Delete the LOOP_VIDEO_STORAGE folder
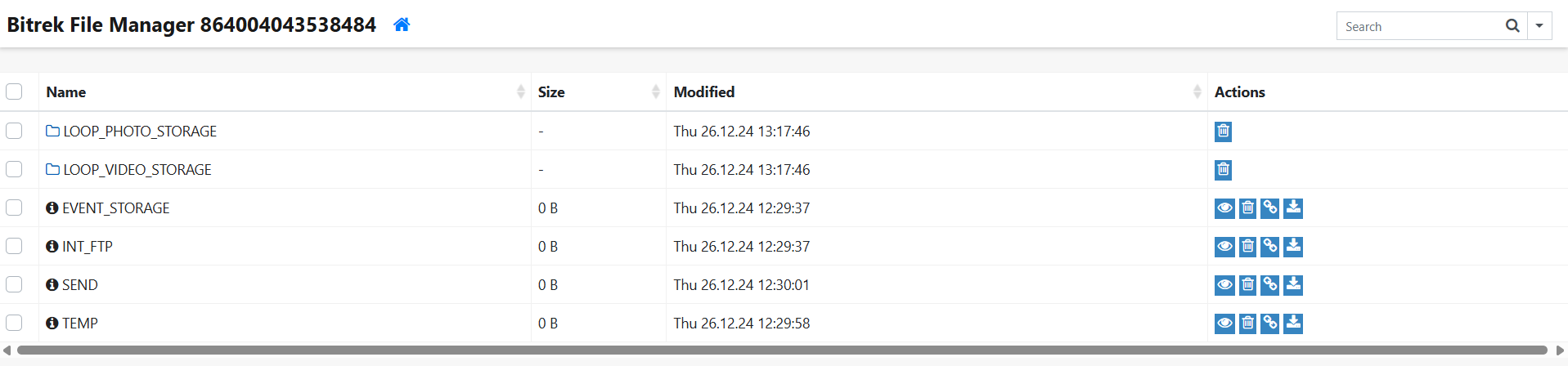Viewport: 1568px width, 366px height. point(1223,169)
